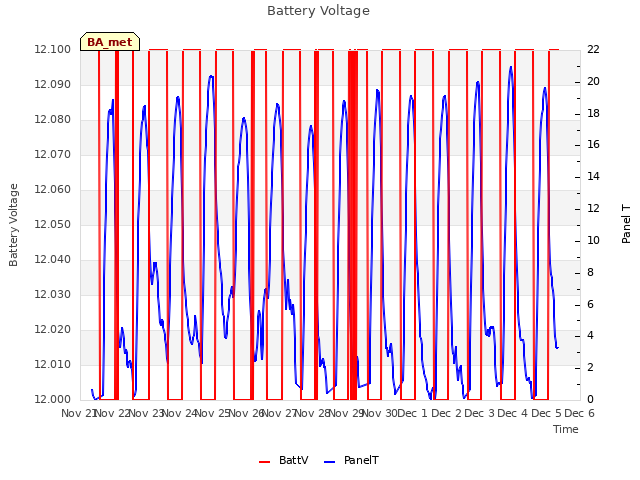Click the 18 tick on Panel T axis
The height and width of the screenshot is (480, 640).
tap(593, 113)
